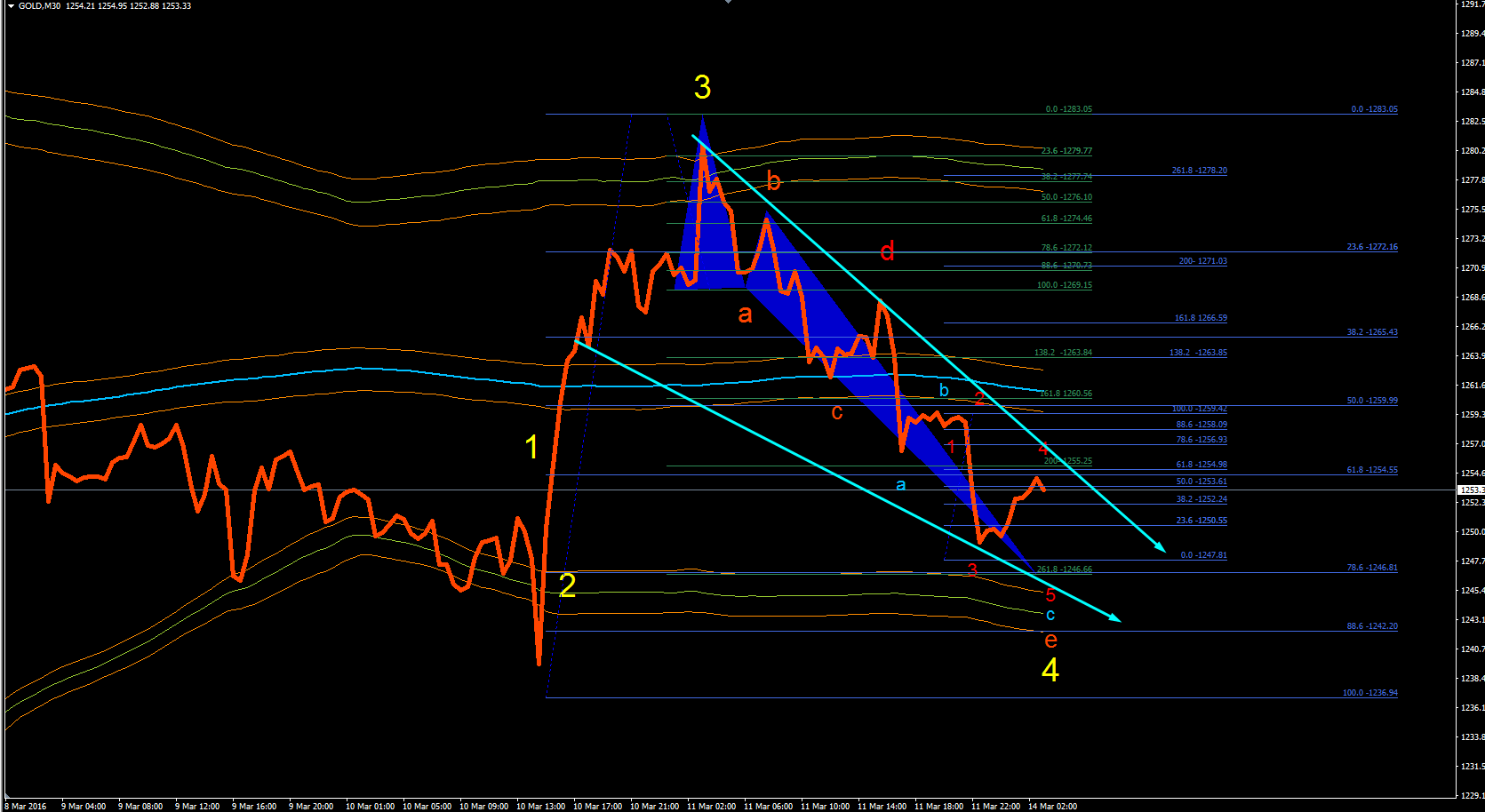Select the lower cyan trendline arrowhead
The image size is (1485, 812).
1115,618
